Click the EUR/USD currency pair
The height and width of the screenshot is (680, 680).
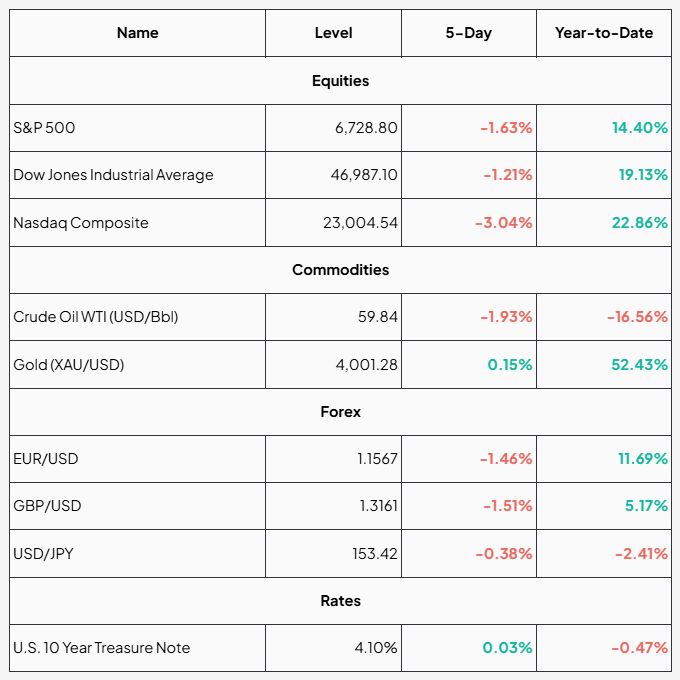(45, 459)
